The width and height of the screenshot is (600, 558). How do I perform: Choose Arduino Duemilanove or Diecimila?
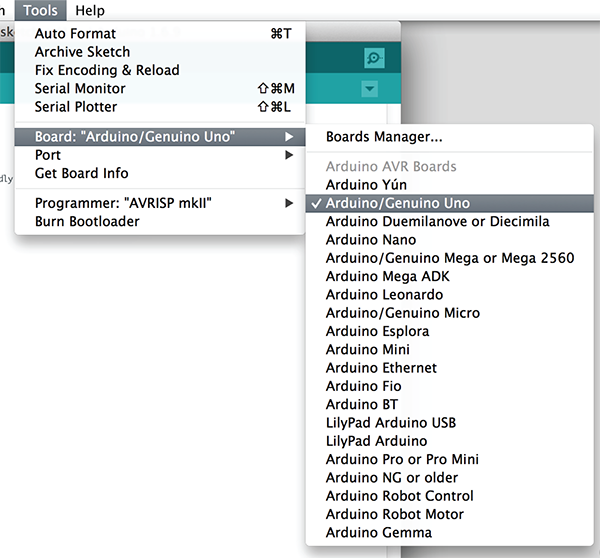pos(450,222)
